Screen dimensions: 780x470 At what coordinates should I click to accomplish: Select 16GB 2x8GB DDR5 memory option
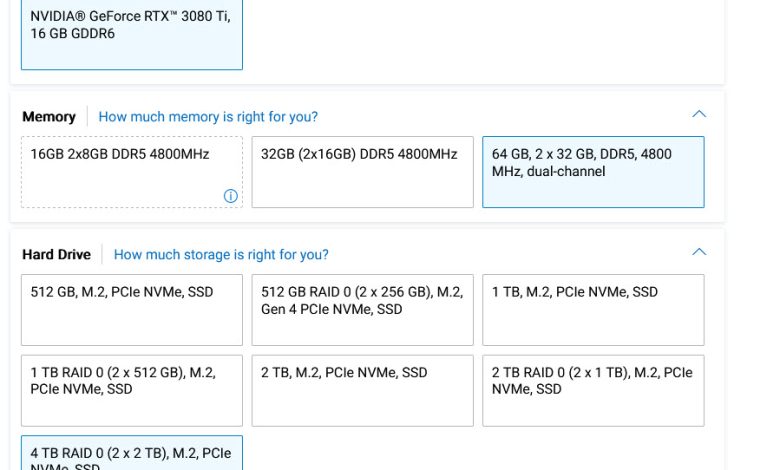pyautogui.click(x=131, y=172)
